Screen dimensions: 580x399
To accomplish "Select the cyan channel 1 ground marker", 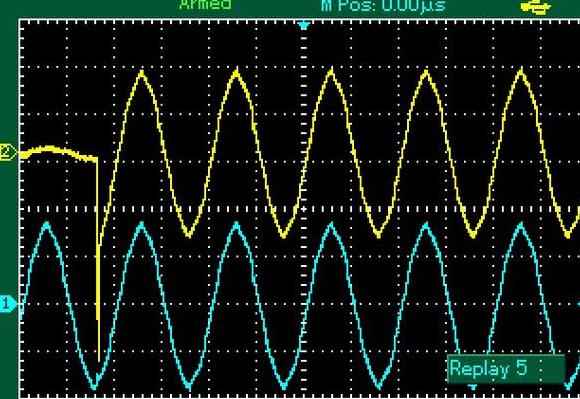I will coord(8,304).
